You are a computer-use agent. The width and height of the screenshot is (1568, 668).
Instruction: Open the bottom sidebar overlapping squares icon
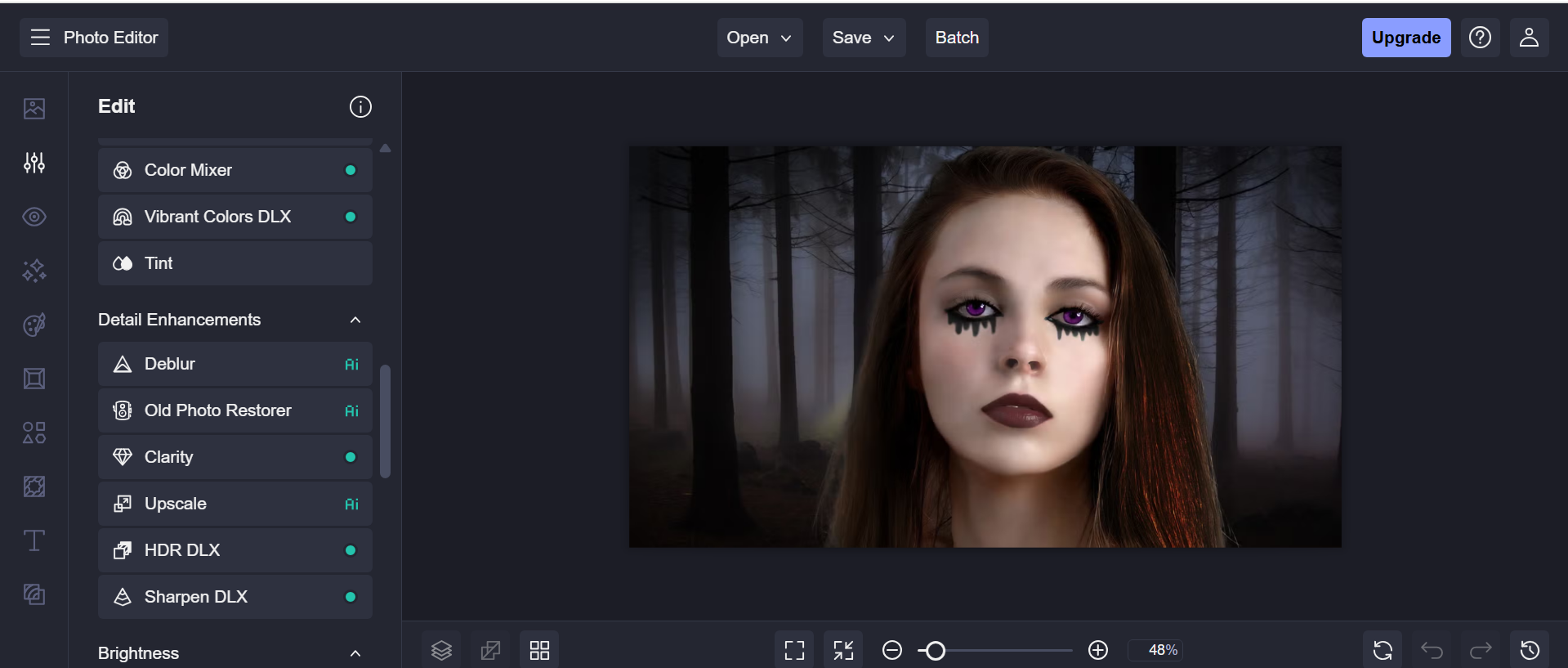coord(34,594)
